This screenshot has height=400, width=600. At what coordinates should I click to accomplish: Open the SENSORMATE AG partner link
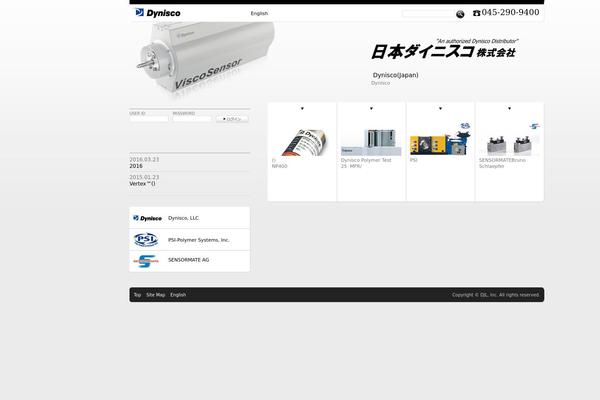pyautogui.click(x=189, y=260)
